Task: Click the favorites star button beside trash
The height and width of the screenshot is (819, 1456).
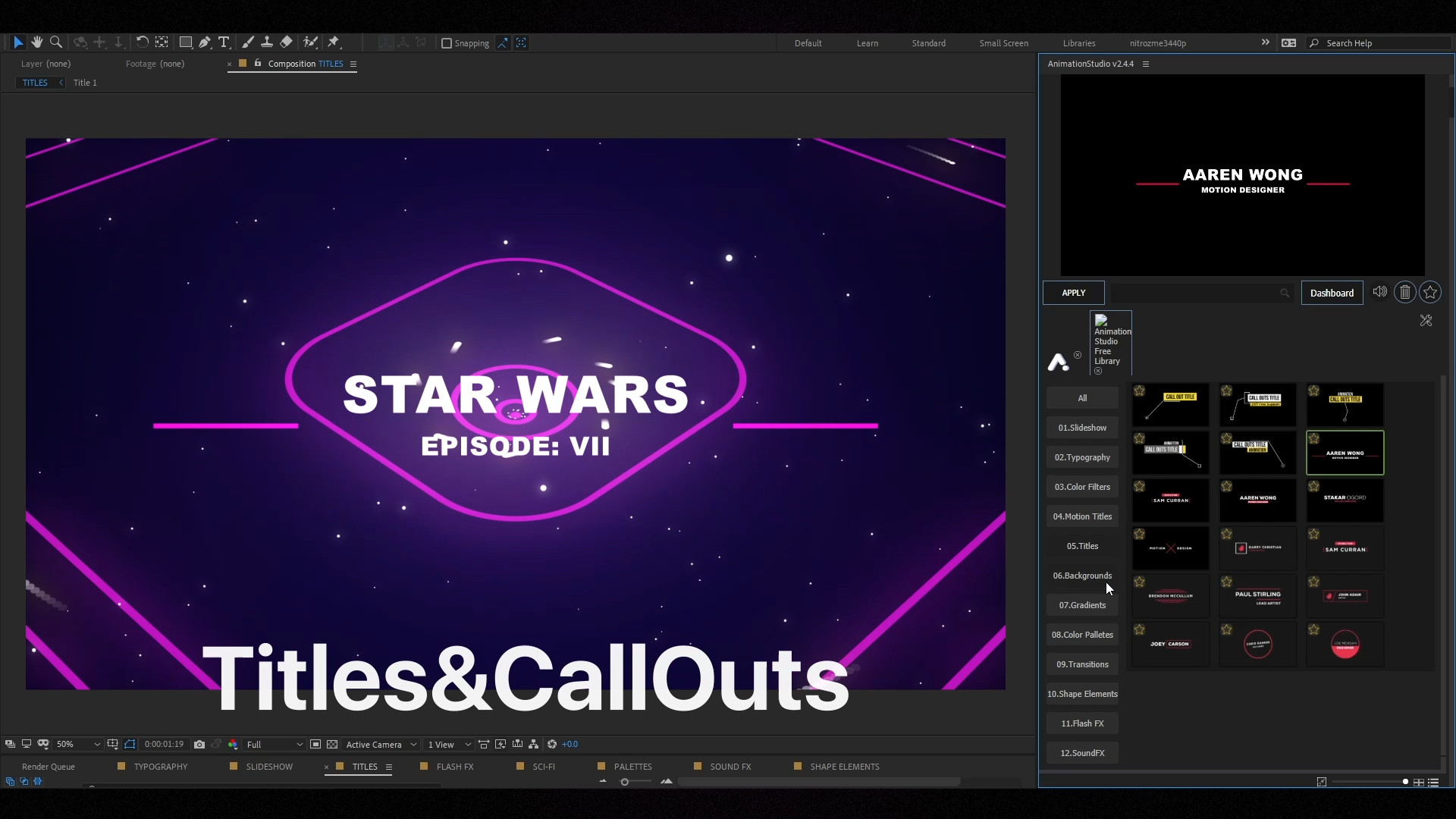Action: click(1430, 293)
